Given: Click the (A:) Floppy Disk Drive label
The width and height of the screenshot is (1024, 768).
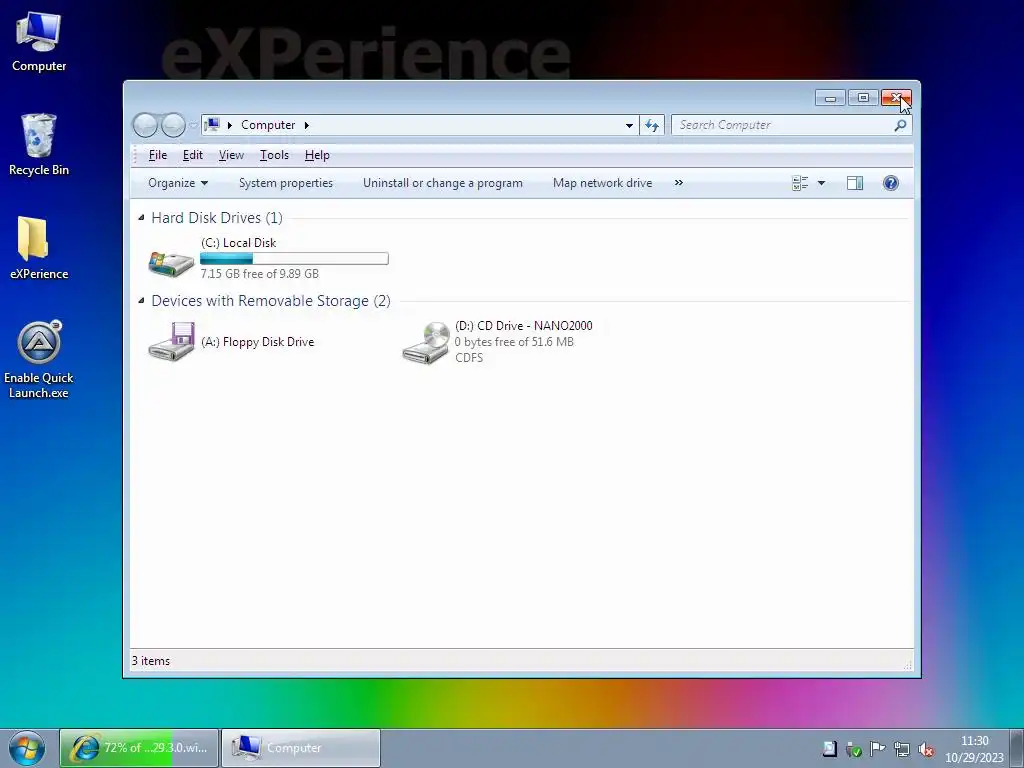Looking at the screenshot, I should tap(257, 342).
